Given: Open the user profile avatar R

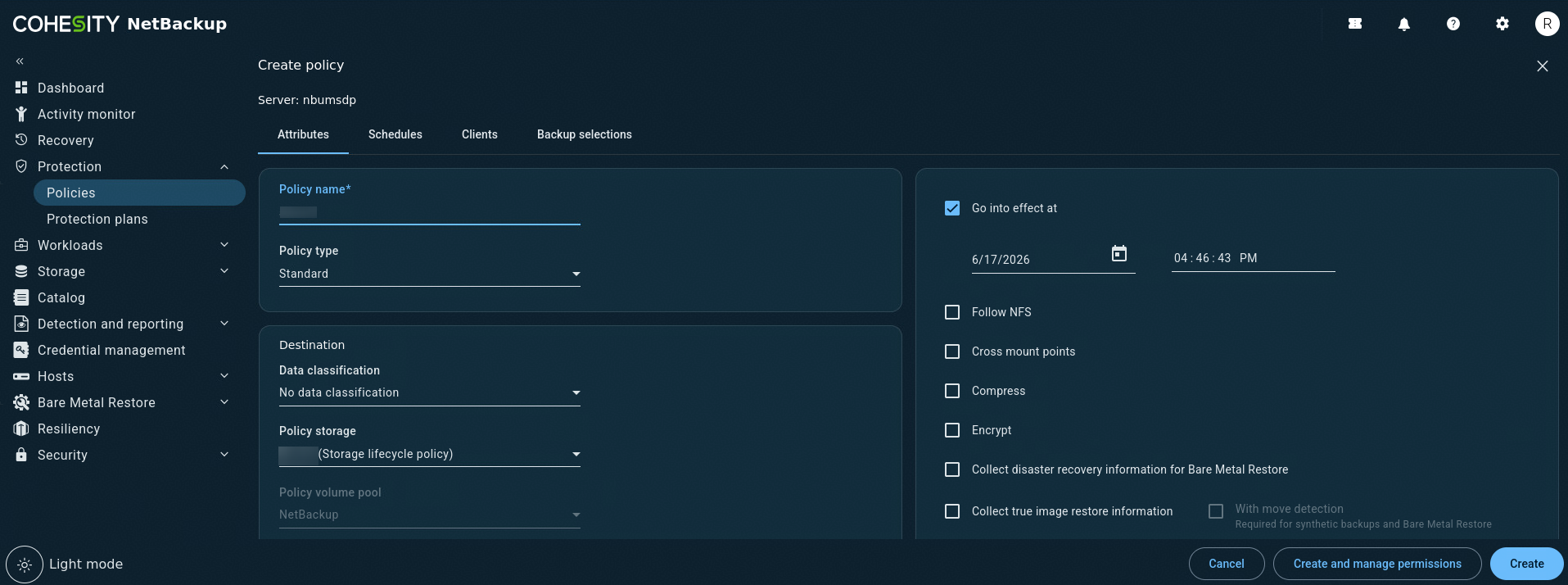Looking at the screenshot, I should 1547,24.
